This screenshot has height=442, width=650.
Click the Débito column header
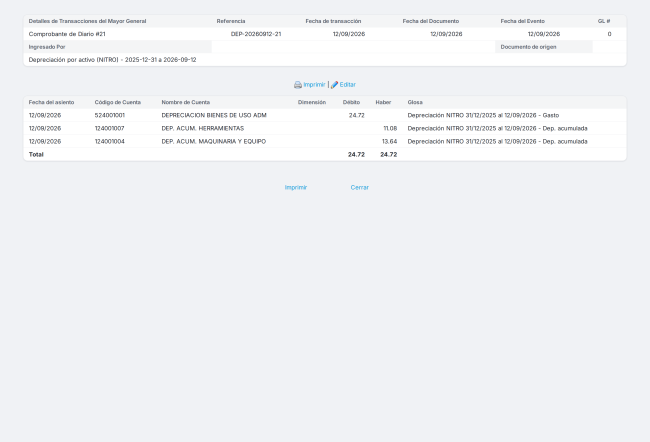(x=351, y=102)
